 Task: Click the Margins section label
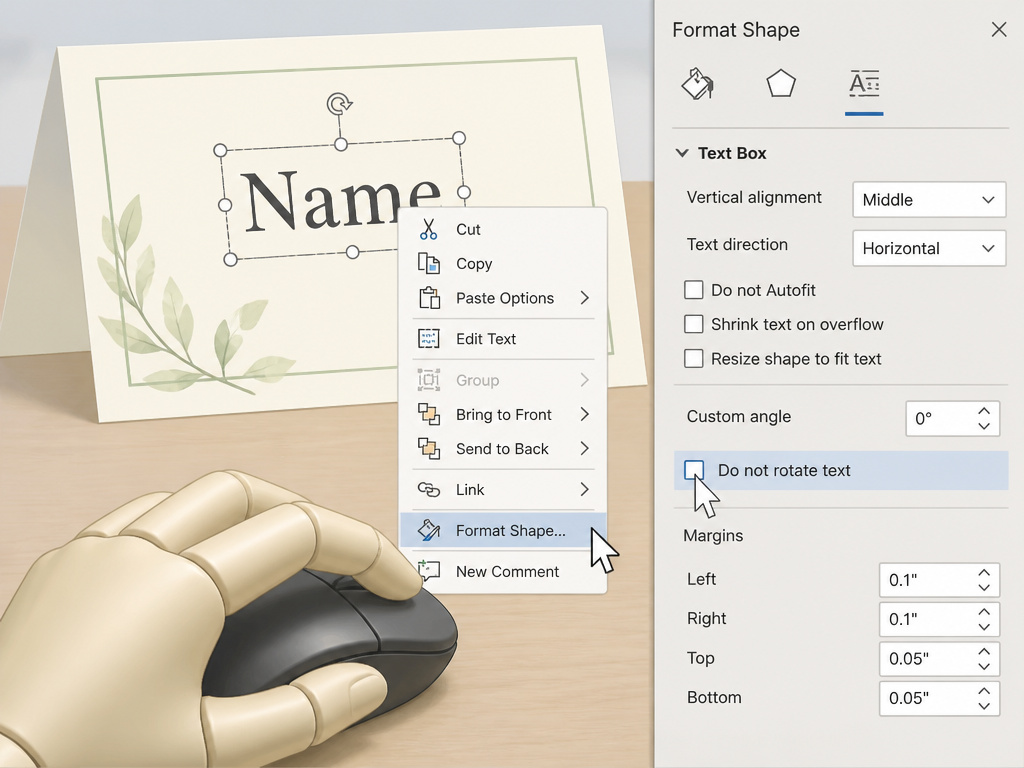click(x=713, y=536)
